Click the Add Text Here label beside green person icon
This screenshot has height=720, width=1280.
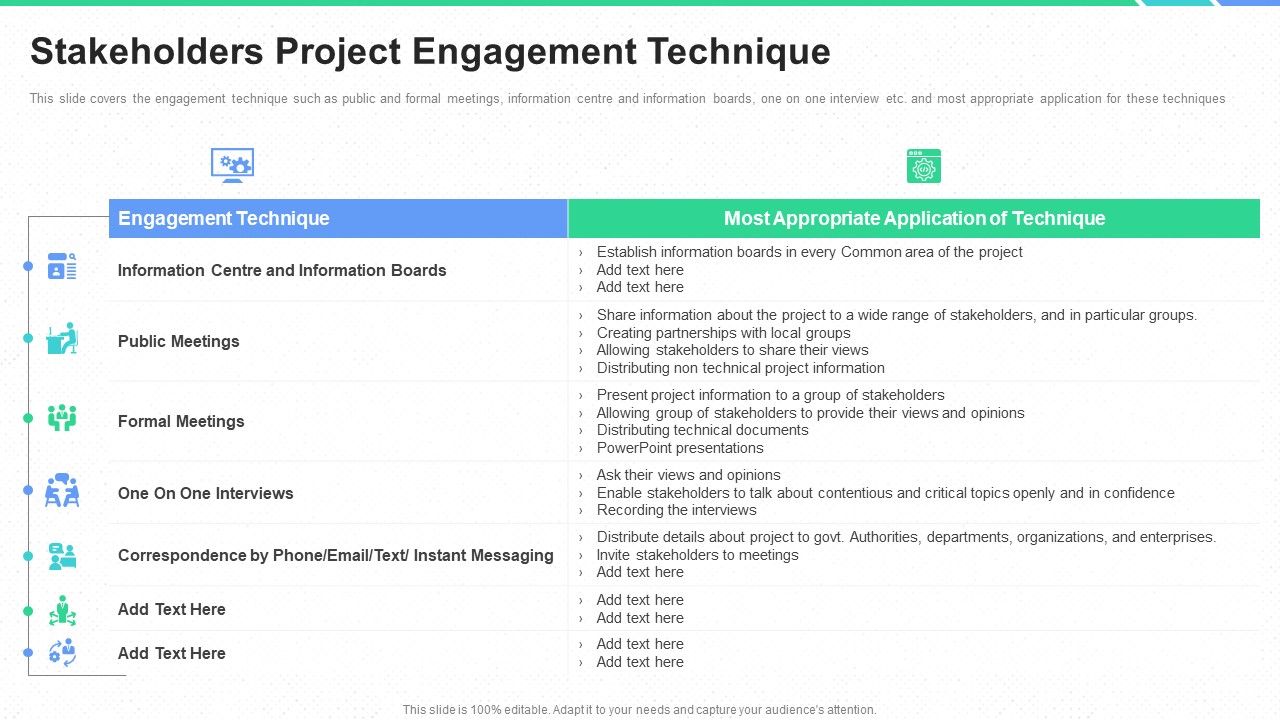click(172, 609)
